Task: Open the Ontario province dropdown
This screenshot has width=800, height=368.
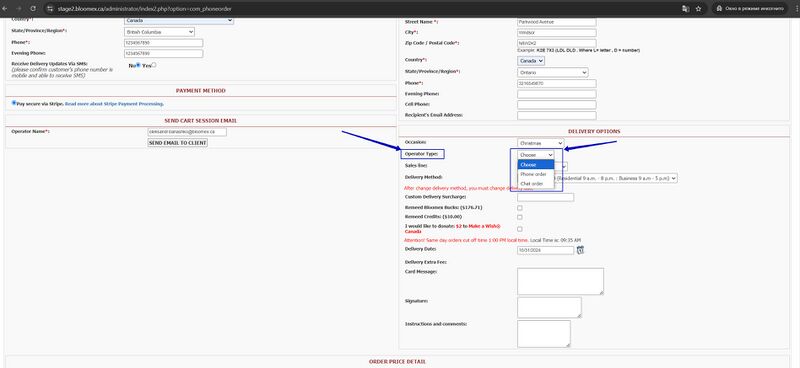Action: click(553, 72)
